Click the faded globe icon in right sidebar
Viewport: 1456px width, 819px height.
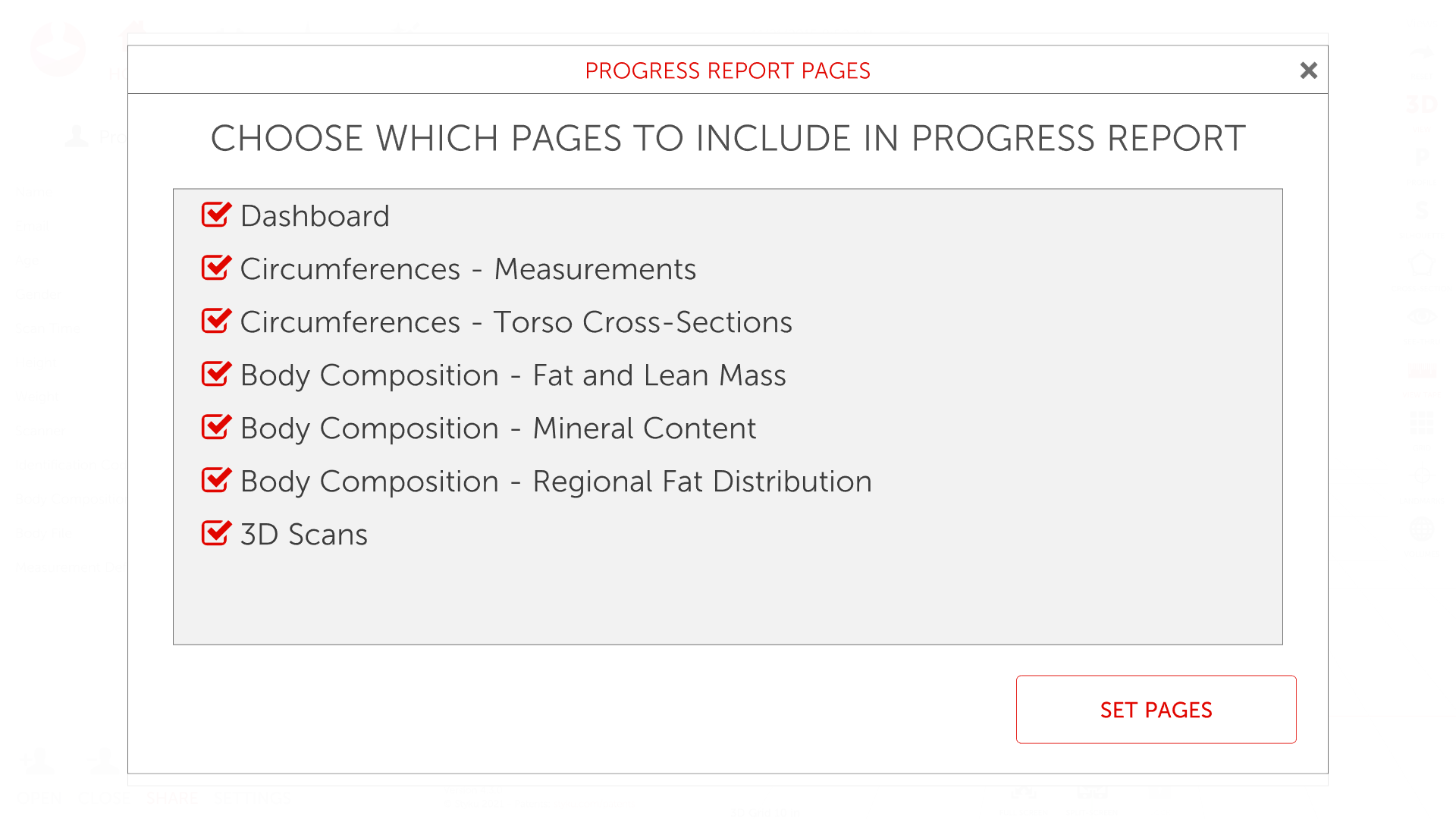(1421, 529)
